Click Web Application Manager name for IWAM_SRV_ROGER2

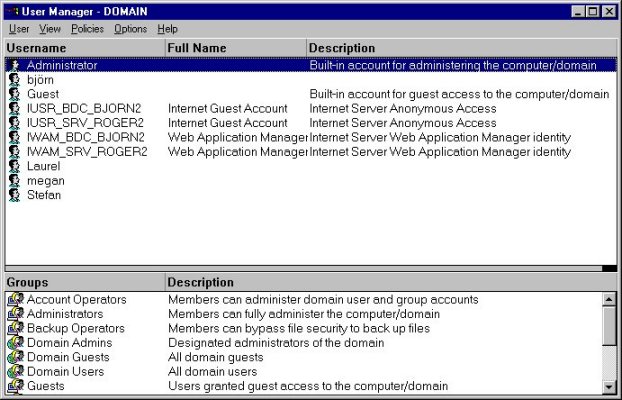pyautogui.click(x=238, y=152)
